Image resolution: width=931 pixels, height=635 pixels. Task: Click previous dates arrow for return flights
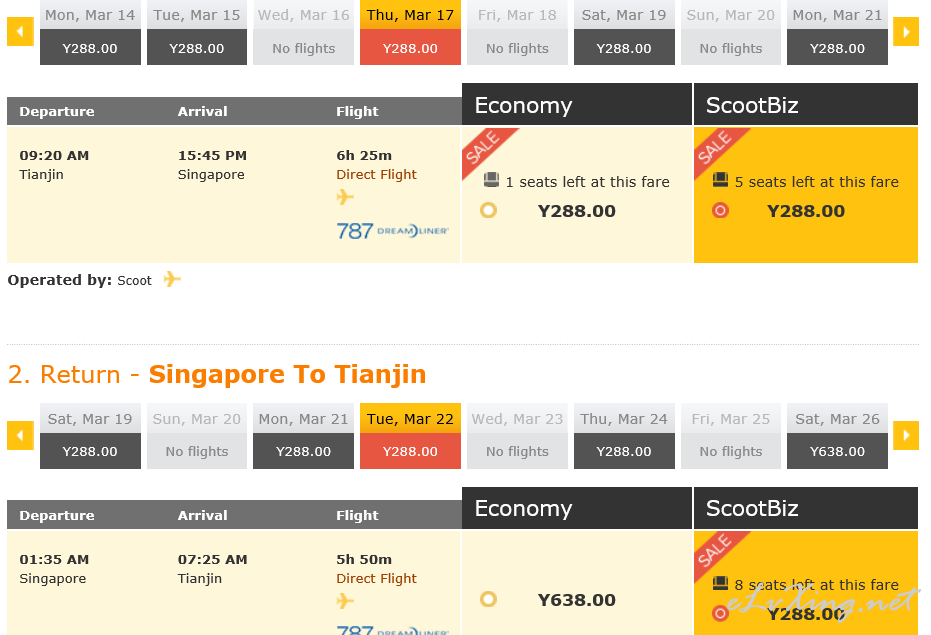coord(20,435)
